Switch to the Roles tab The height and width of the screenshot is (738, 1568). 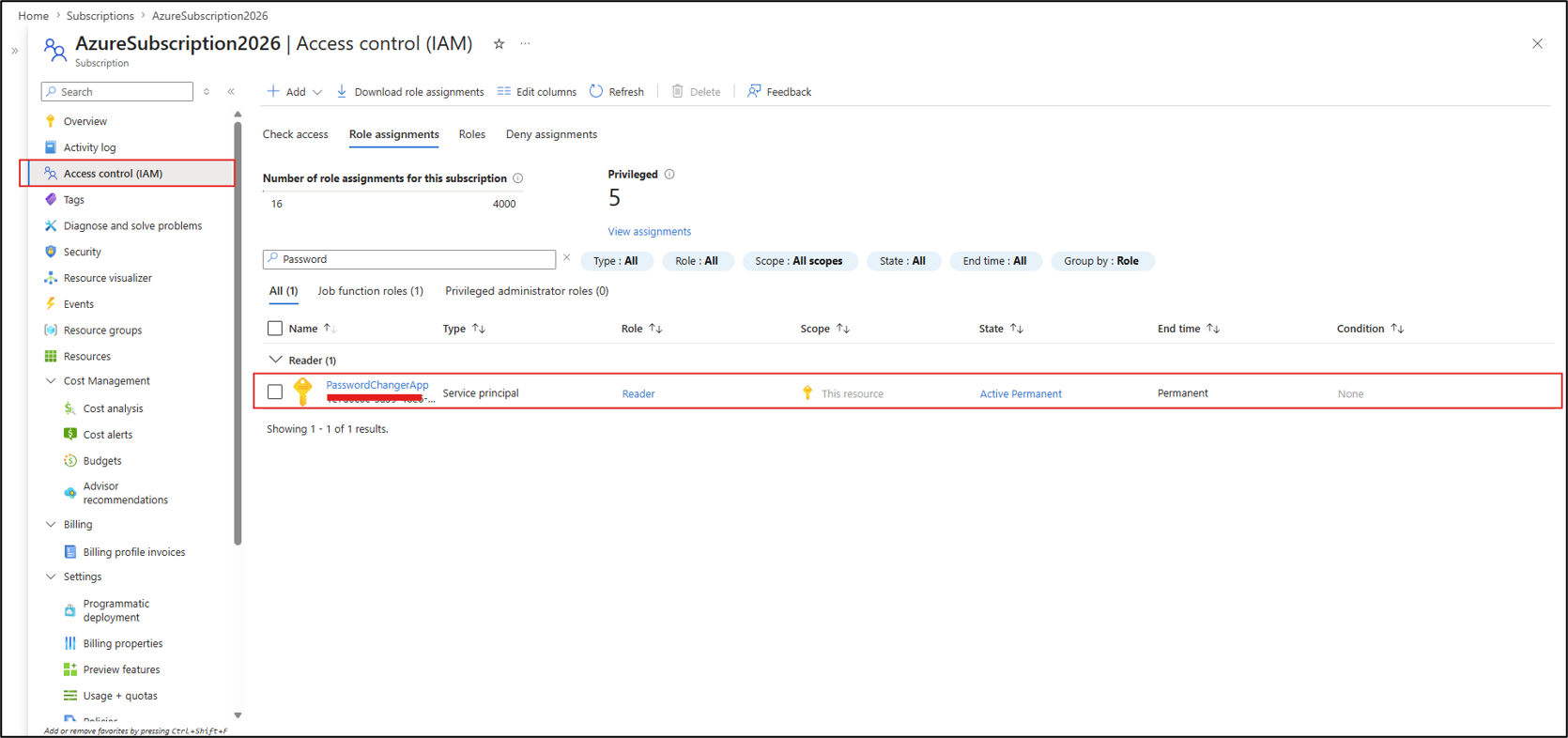click(x=472, y=134)
